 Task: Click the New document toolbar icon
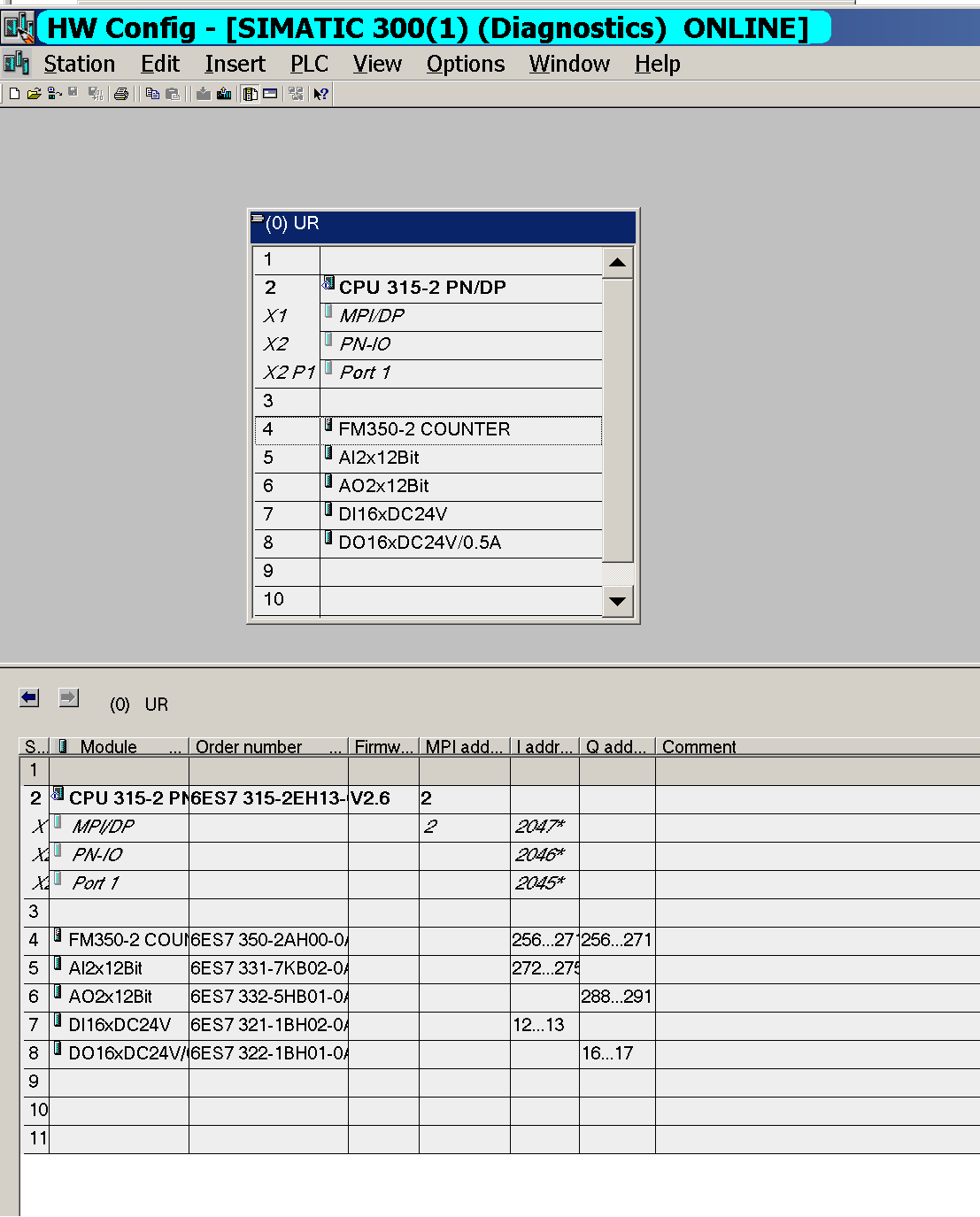coord(14,94)
